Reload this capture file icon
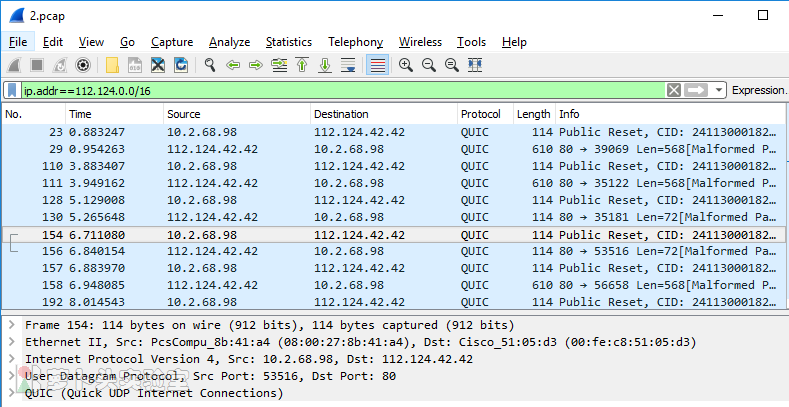This screenshot has width=789, height=407. pyautogui.click(x=181, y=65)
